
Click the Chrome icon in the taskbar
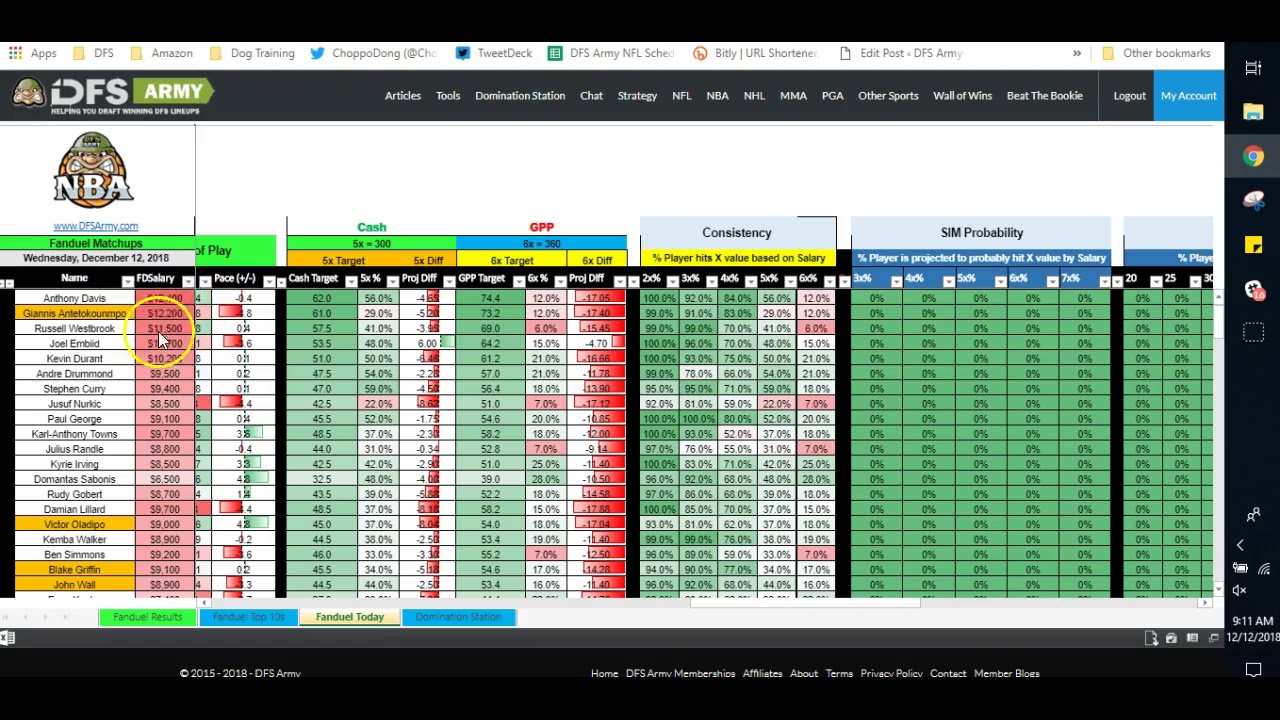click(x=1253, y=156)
